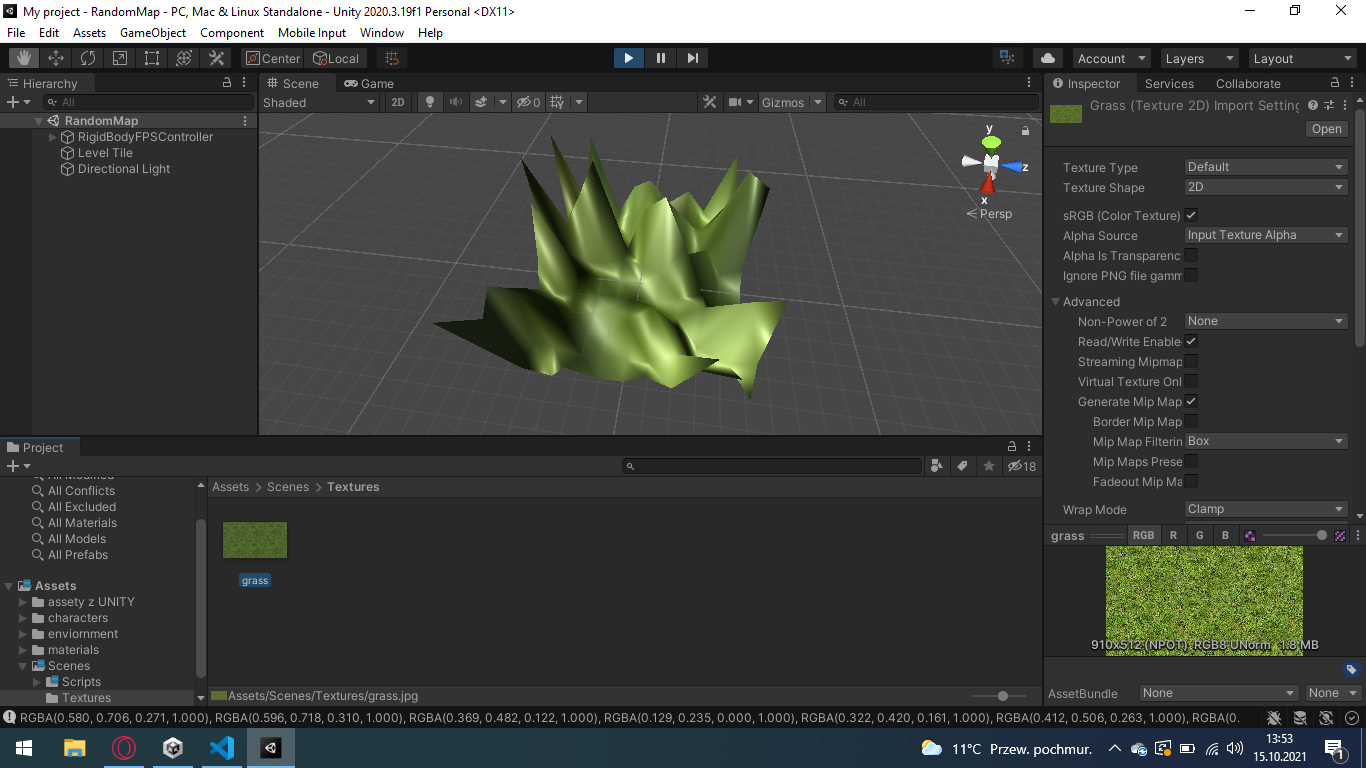The image size is (1366, 768).
Task: Open Opera browser from taskbar
Action: click(x=124, y=748)
